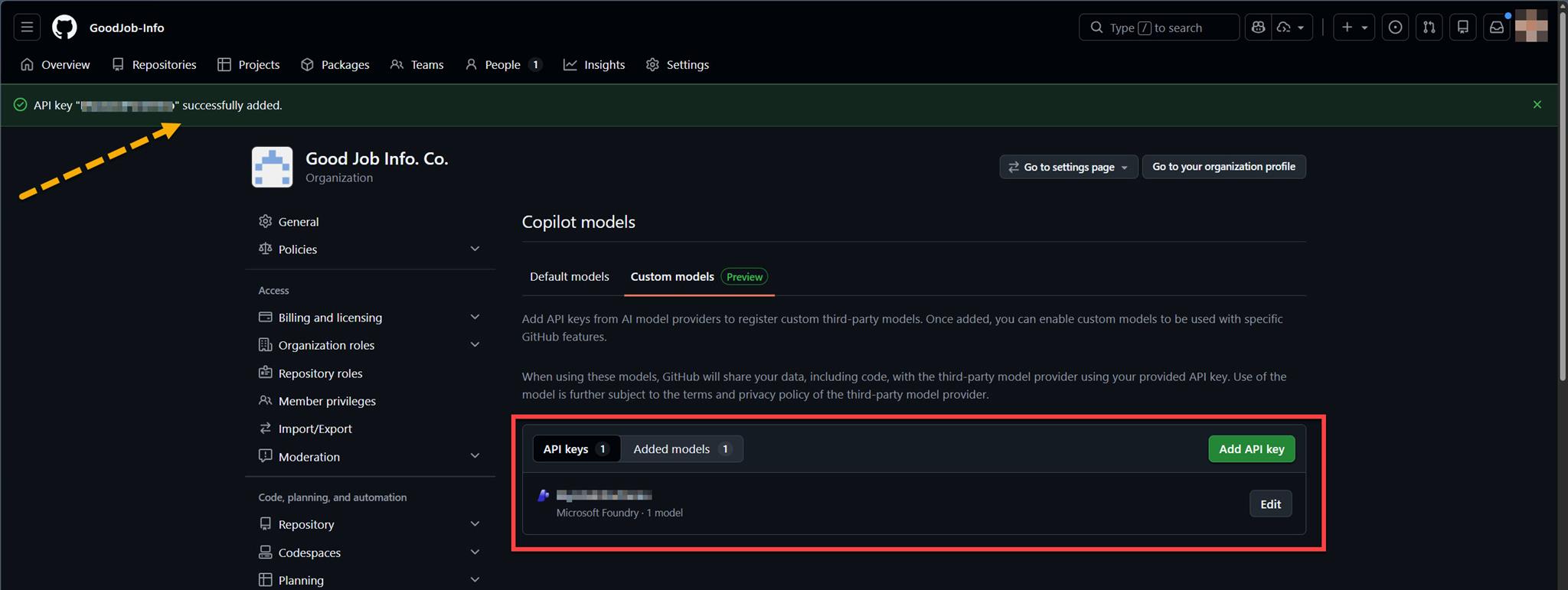Screen dimensions: 1568x590
Task: Open the create new plus dropdown
Action: 1354,28
